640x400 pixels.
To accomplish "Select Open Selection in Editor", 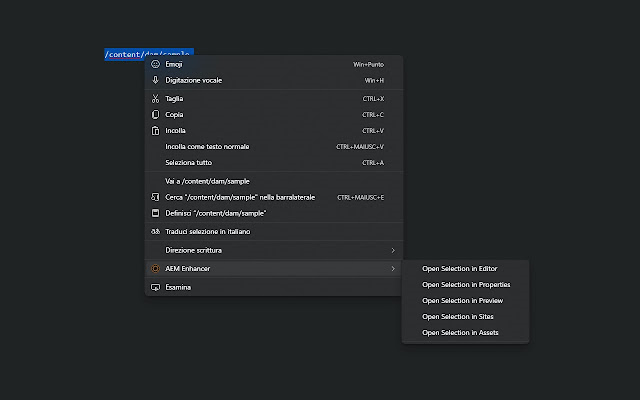I will tap(460, 269).
